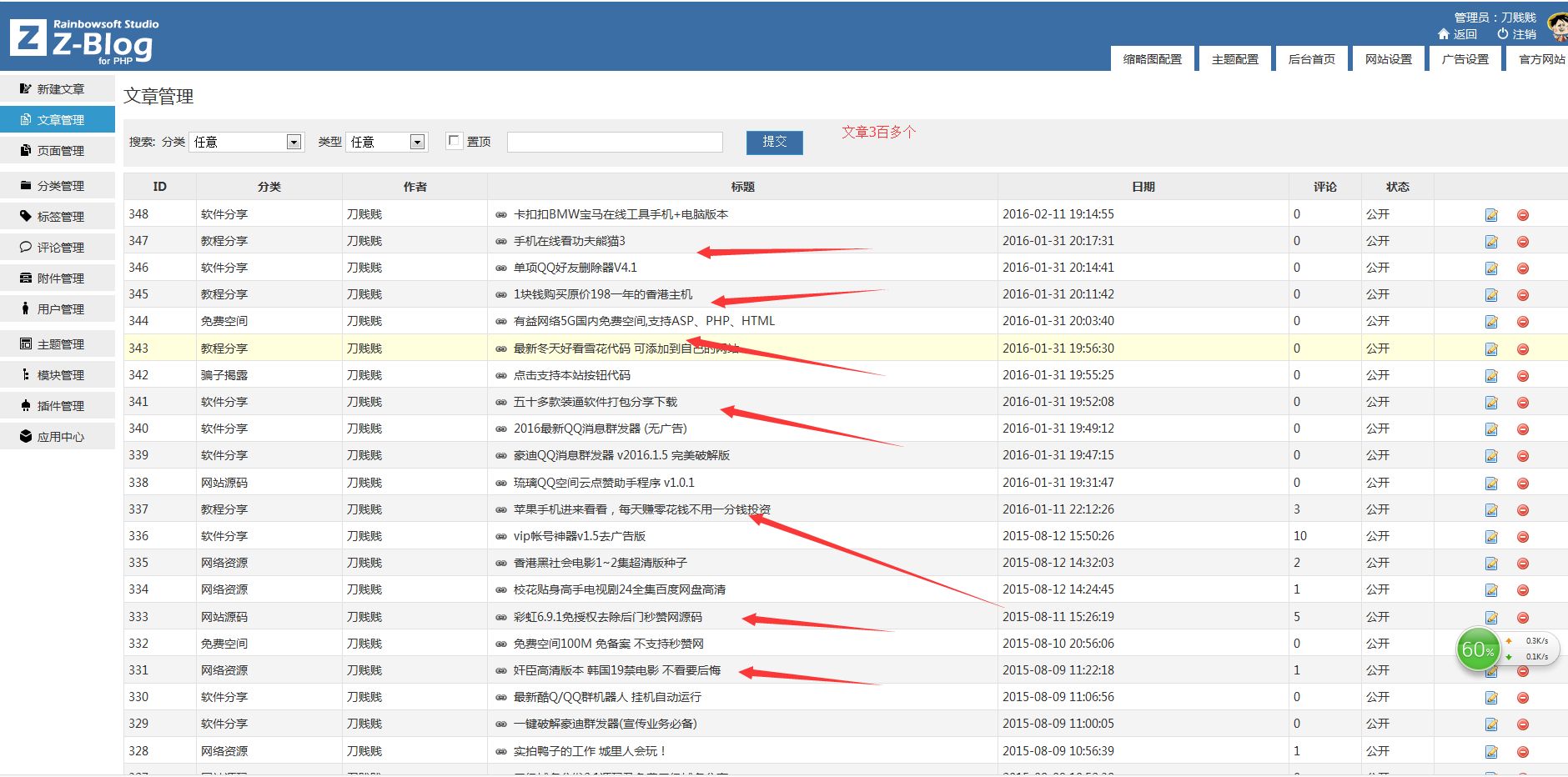1568x777 pixels.
Task: Select 评论管理 in the sidebar
Action: click(58, 248)
